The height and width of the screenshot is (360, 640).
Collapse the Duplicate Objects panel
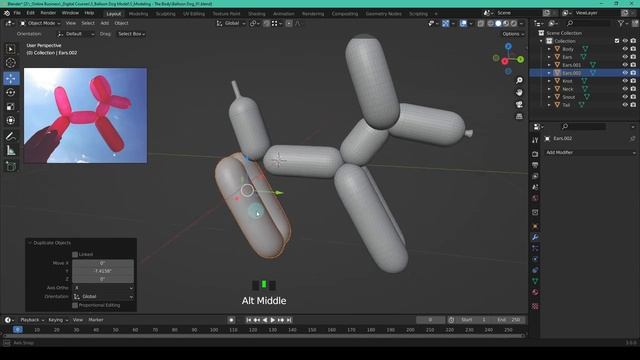point(30,243)
